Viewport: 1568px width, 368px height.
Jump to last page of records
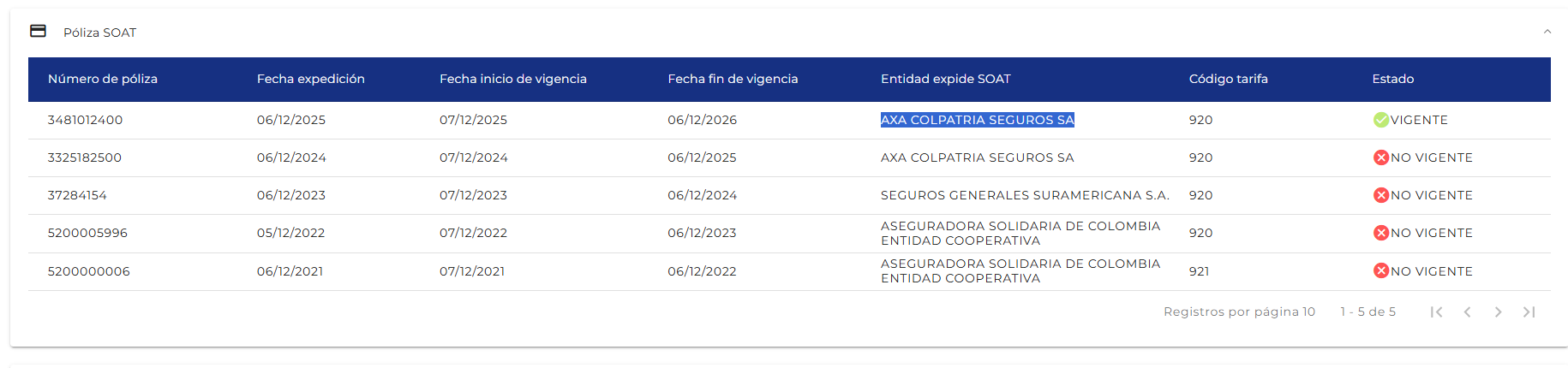pyautogui.click(x=1529, y=312)
